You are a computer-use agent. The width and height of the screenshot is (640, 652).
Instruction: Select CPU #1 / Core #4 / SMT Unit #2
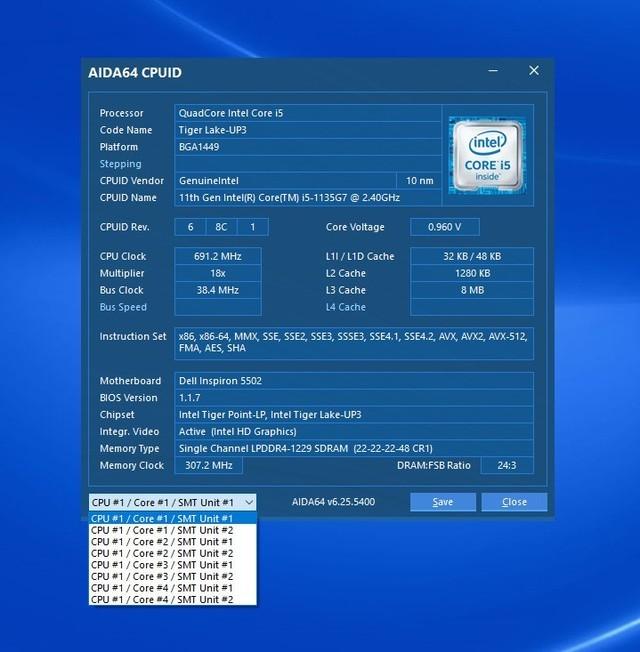click(x=173, y=600)
